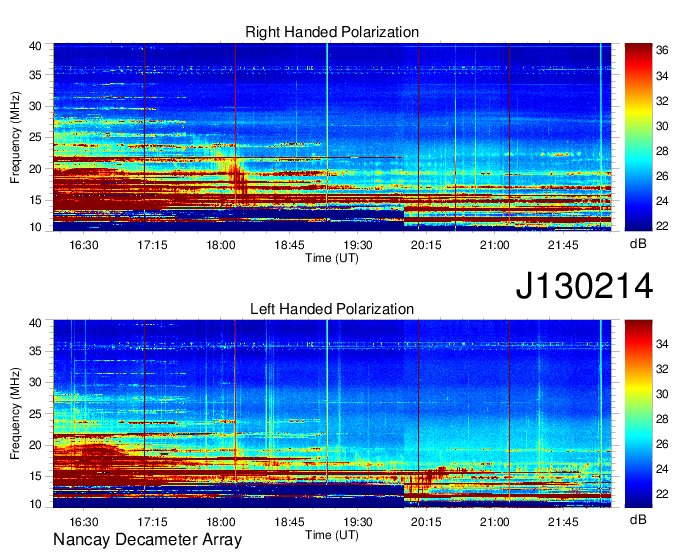Click the 15 MHz tick of Right Handed plot
680x552 pixels.
point(35,200)
